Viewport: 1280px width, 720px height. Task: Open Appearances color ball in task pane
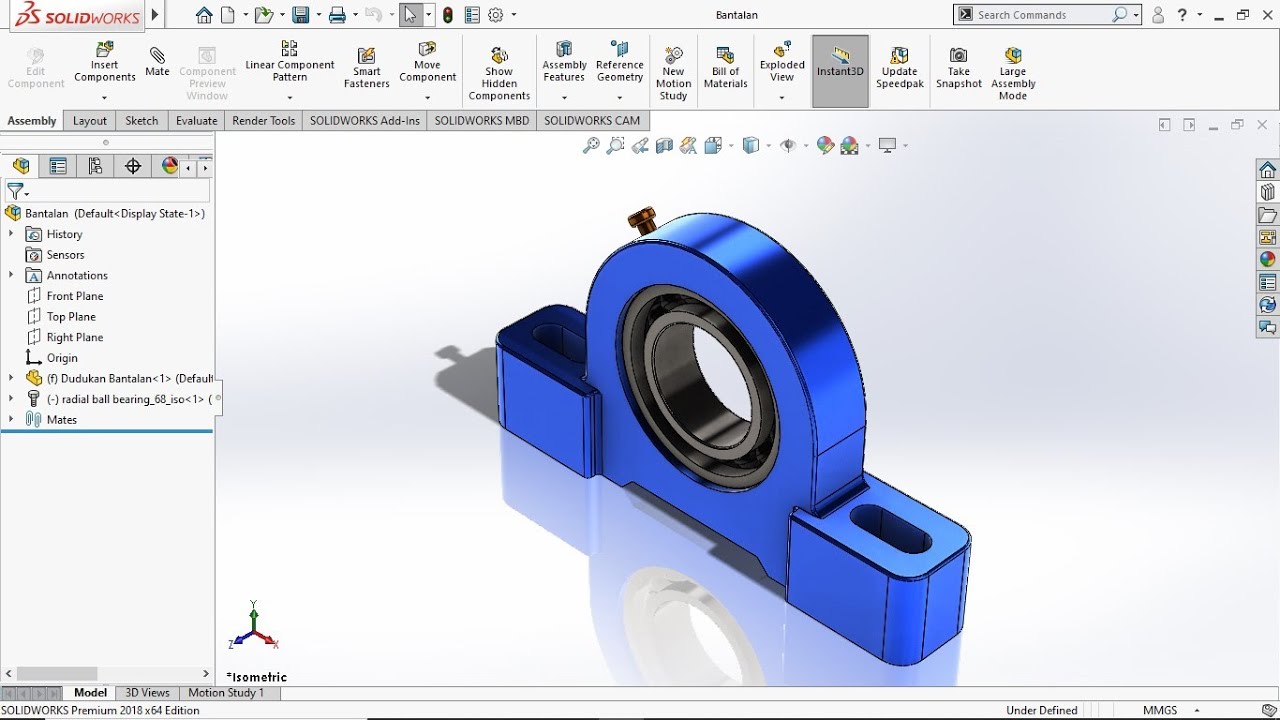point(1268,259)
